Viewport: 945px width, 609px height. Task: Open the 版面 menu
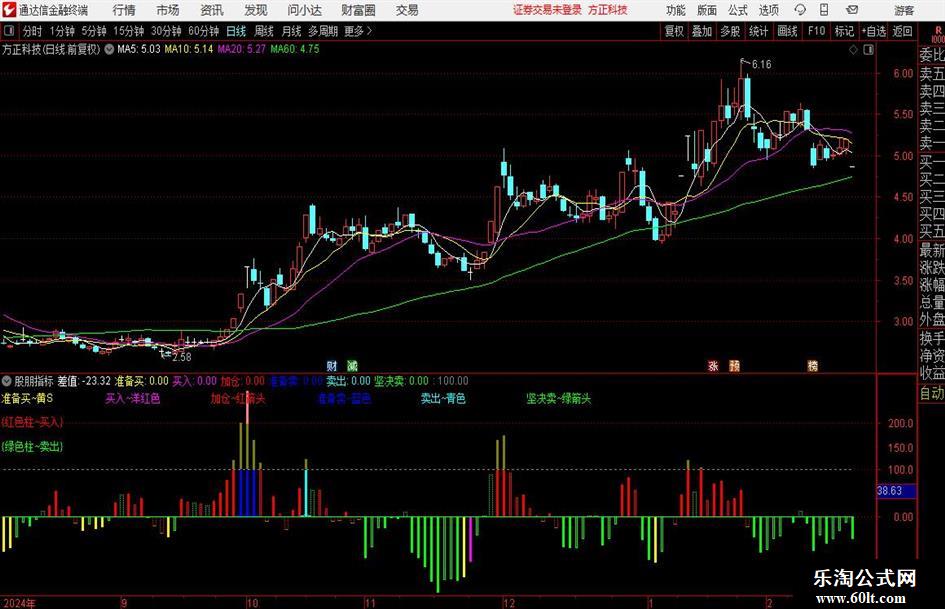707,10
